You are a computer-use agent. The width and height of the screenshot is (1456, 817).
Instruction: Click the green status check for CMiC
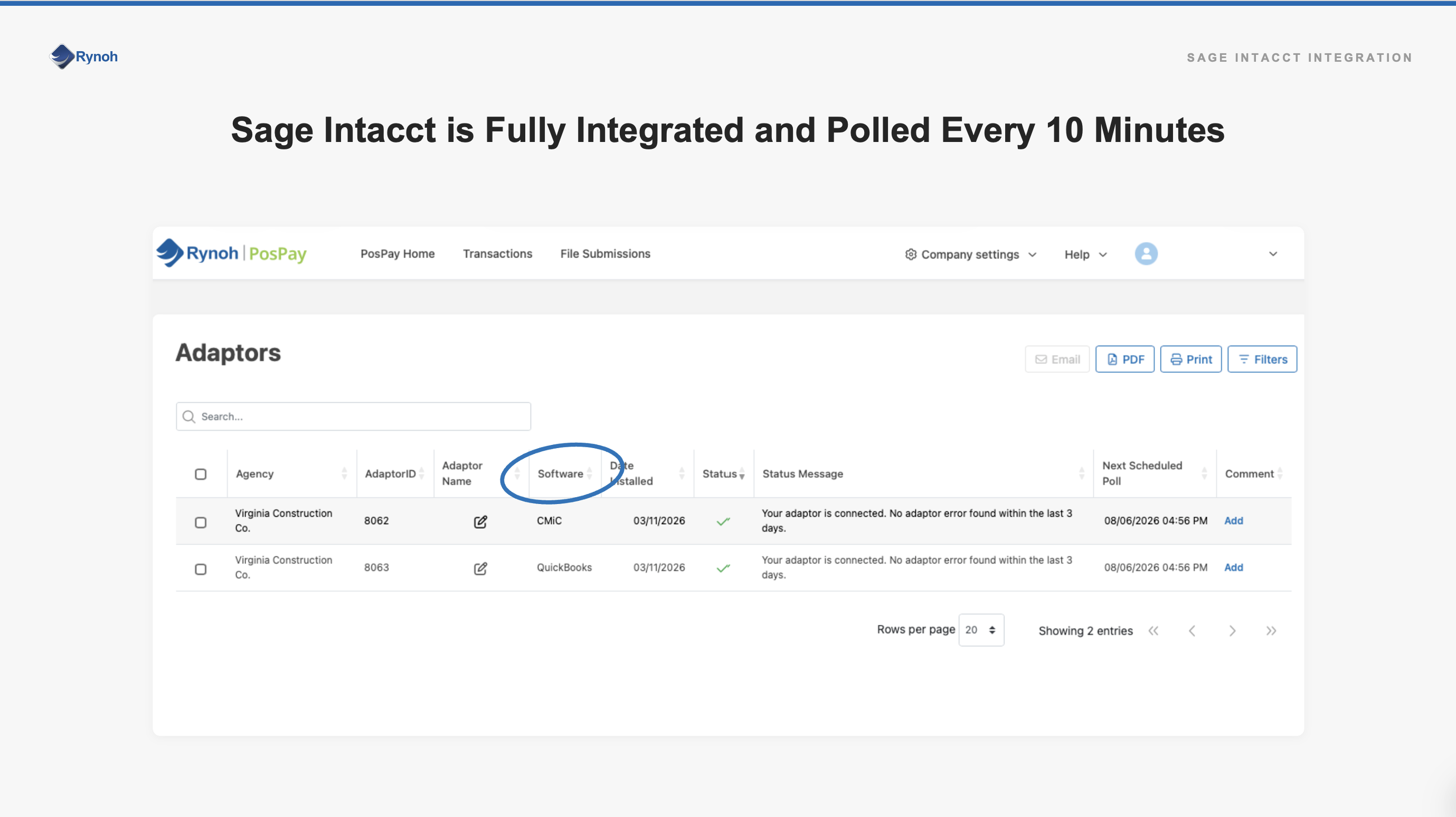[x=723, y=521]
